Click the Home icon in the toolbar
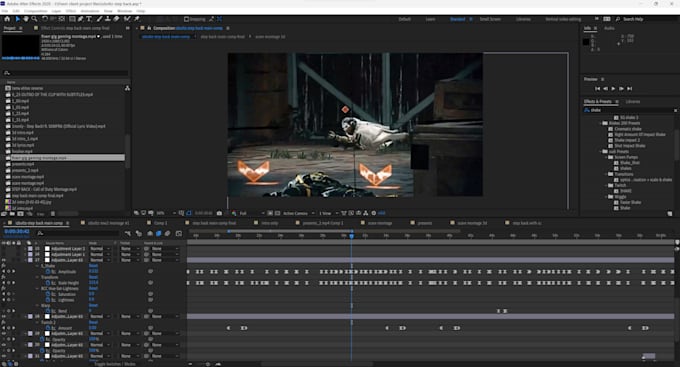 tap(7, 19)
